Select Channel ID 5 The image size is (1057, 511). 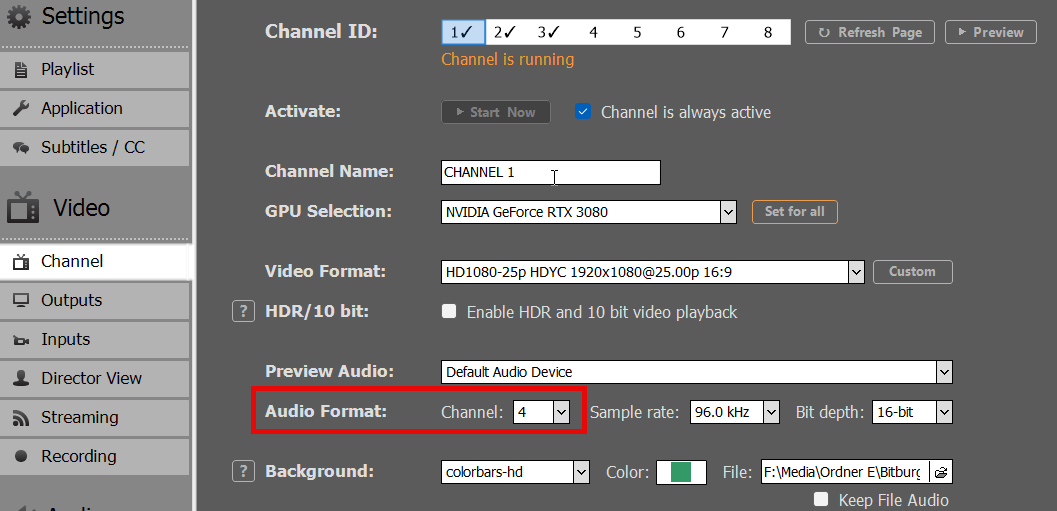click(x=637, y=32)
